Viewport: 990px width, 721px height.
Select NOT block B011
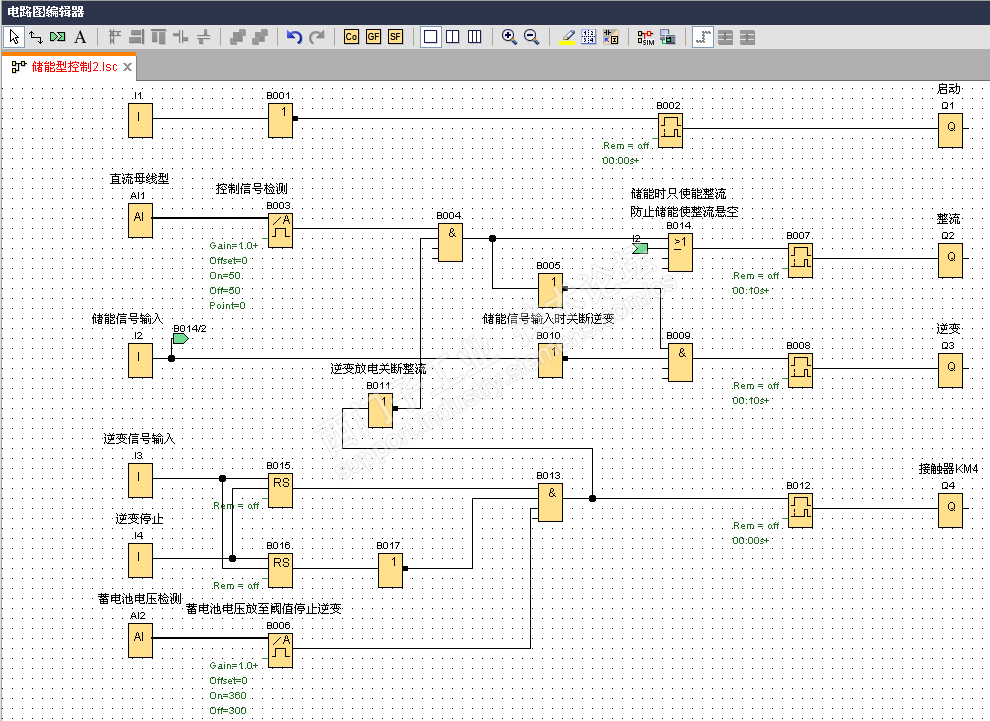tap(381, 410)
